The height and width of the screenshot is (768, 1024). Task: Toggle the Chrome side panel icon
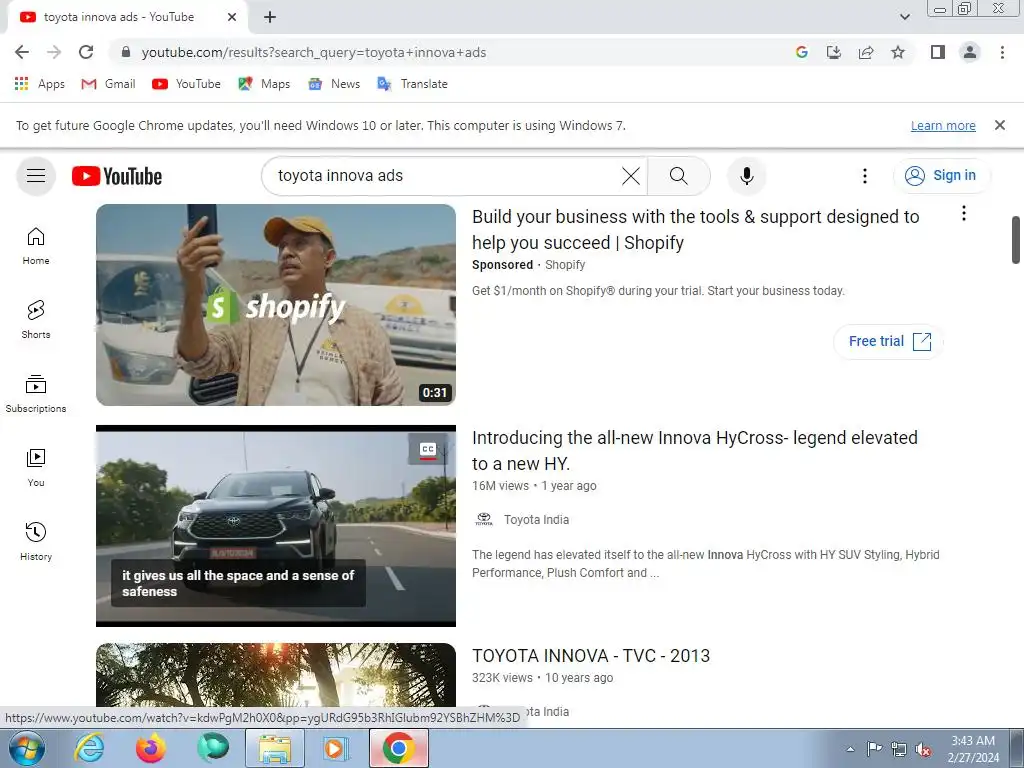938,52
